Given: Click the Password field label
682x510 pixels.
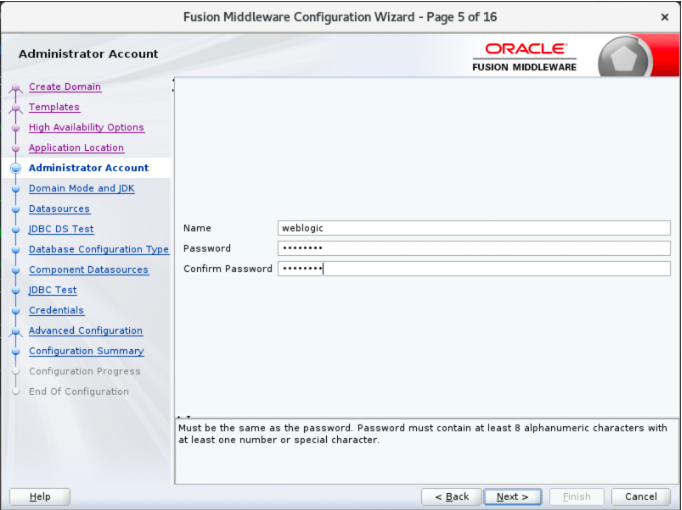Looking at the screenshot, I should pyautogui.click(x=207, y=248).
